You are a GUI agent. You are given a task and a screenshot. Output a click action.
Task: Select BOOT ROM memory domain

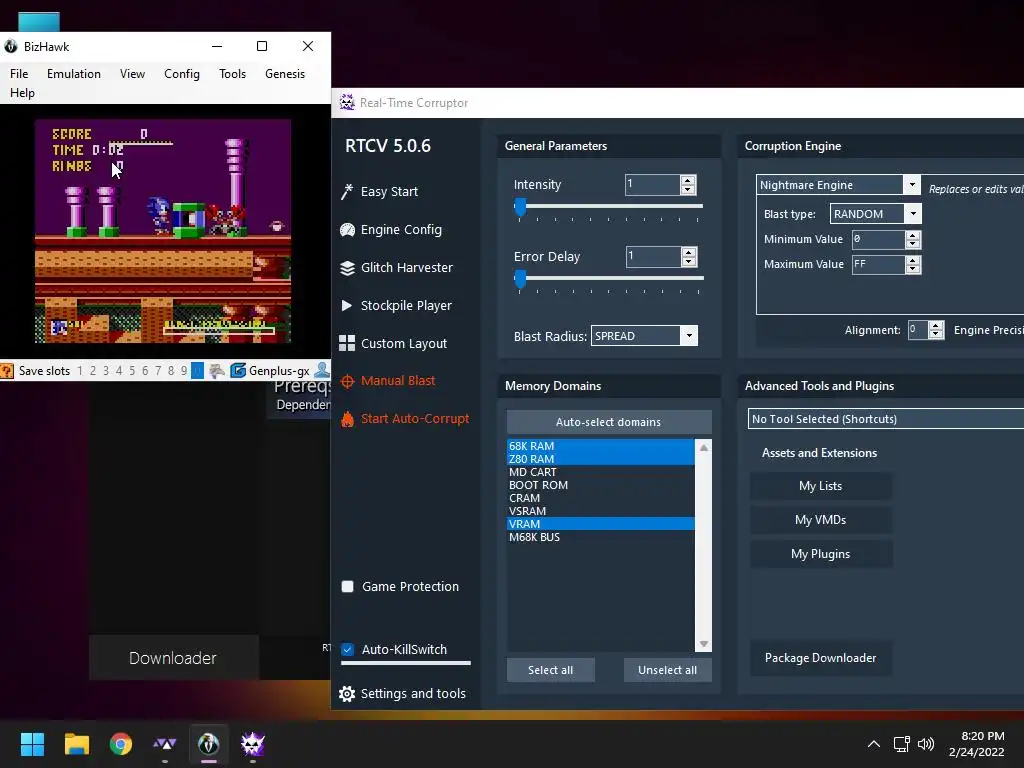tap(600, 485)
